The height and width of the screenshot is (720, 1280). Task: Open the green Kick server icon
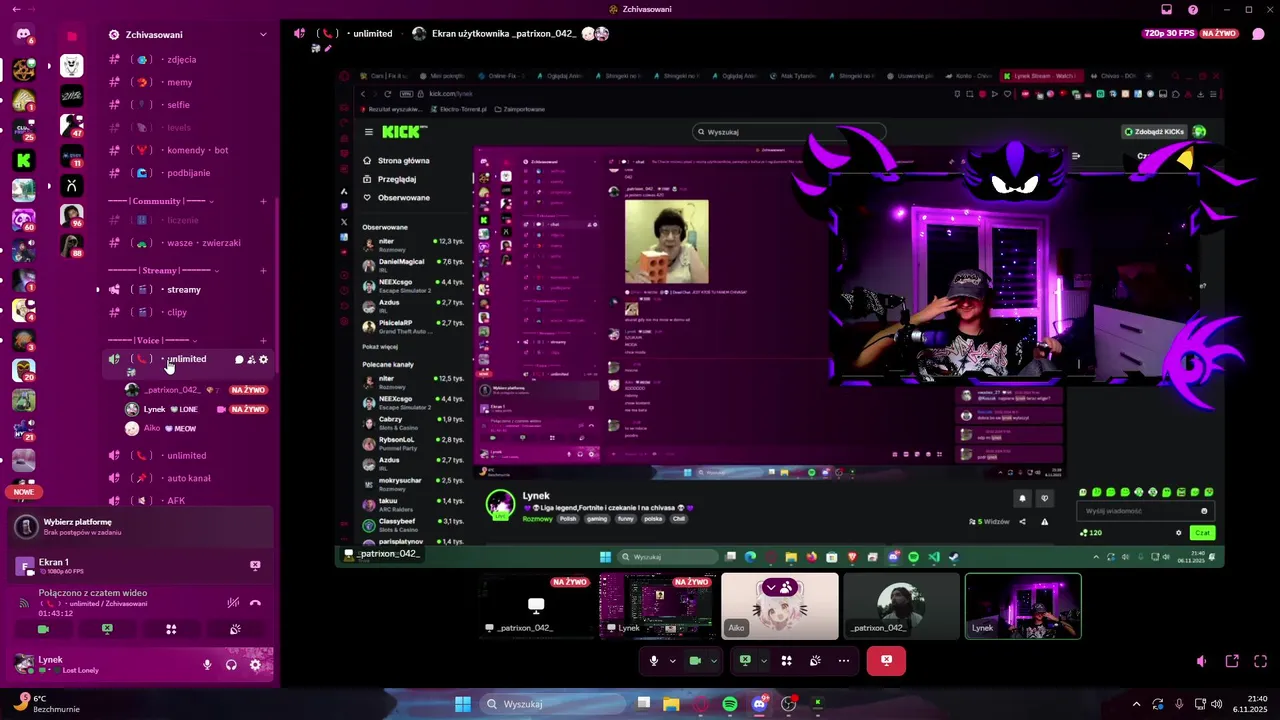(x=23, y=159)
